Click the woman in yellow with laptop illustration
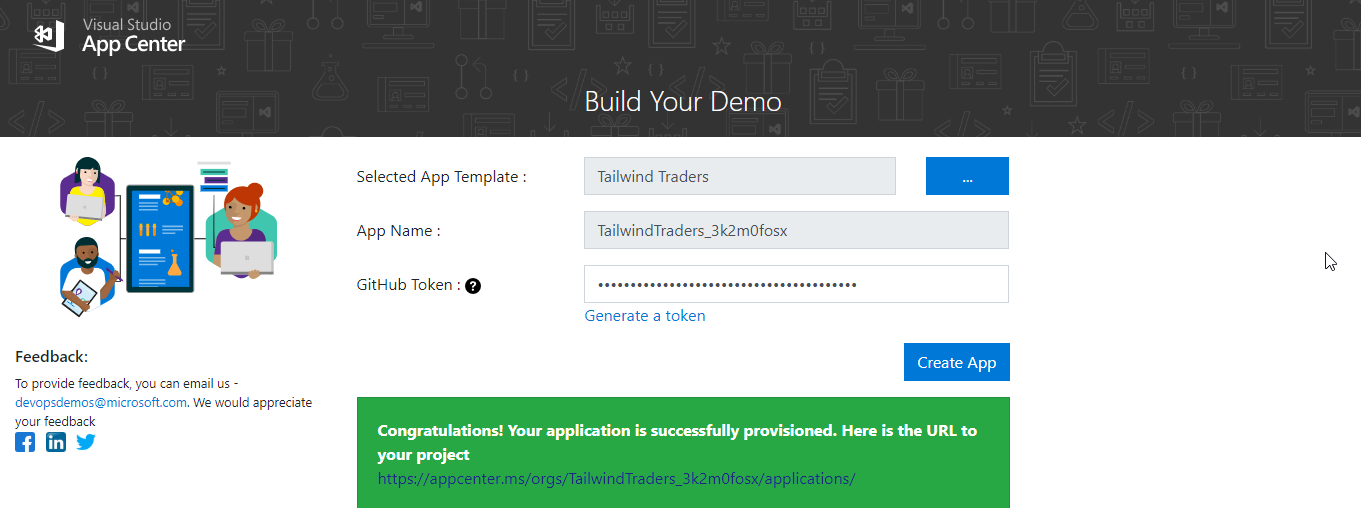1361x508 pixels. 88,193
